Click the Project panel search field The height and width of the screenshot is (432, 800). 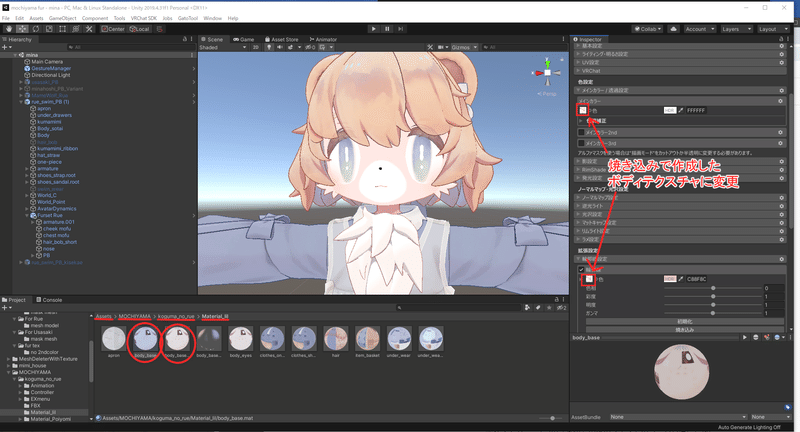coord(458,308)
